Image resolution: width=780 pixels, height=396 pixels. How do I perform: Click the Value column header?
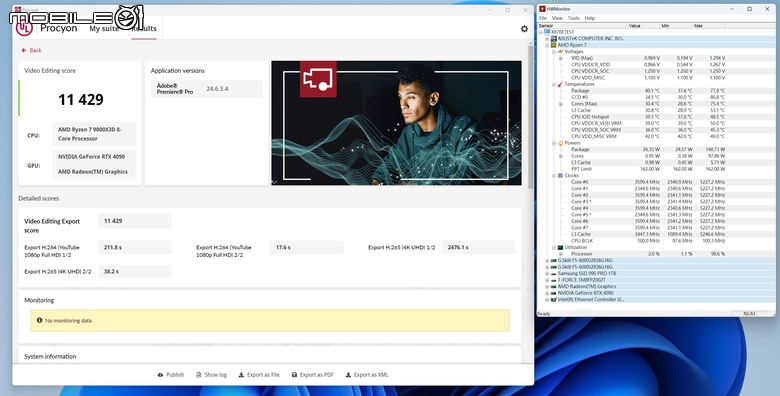[644, 25]
